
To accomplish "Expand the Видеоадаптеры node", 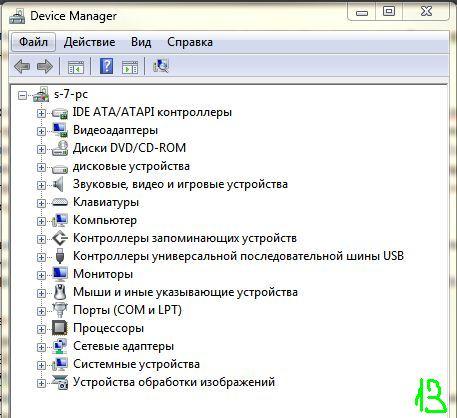I will point(41,131).
